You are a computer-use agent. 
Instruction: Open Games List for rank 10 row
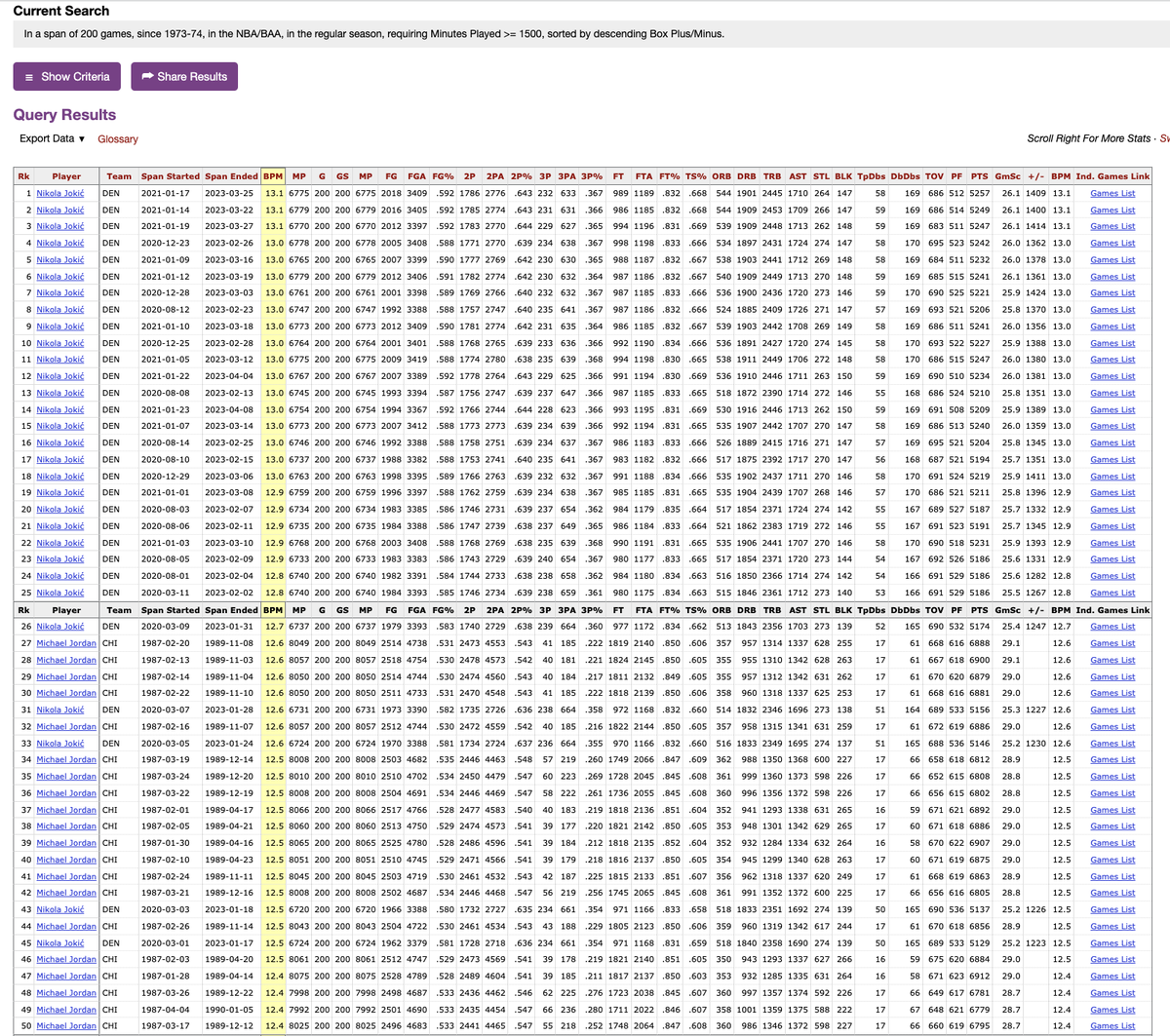1112,343
